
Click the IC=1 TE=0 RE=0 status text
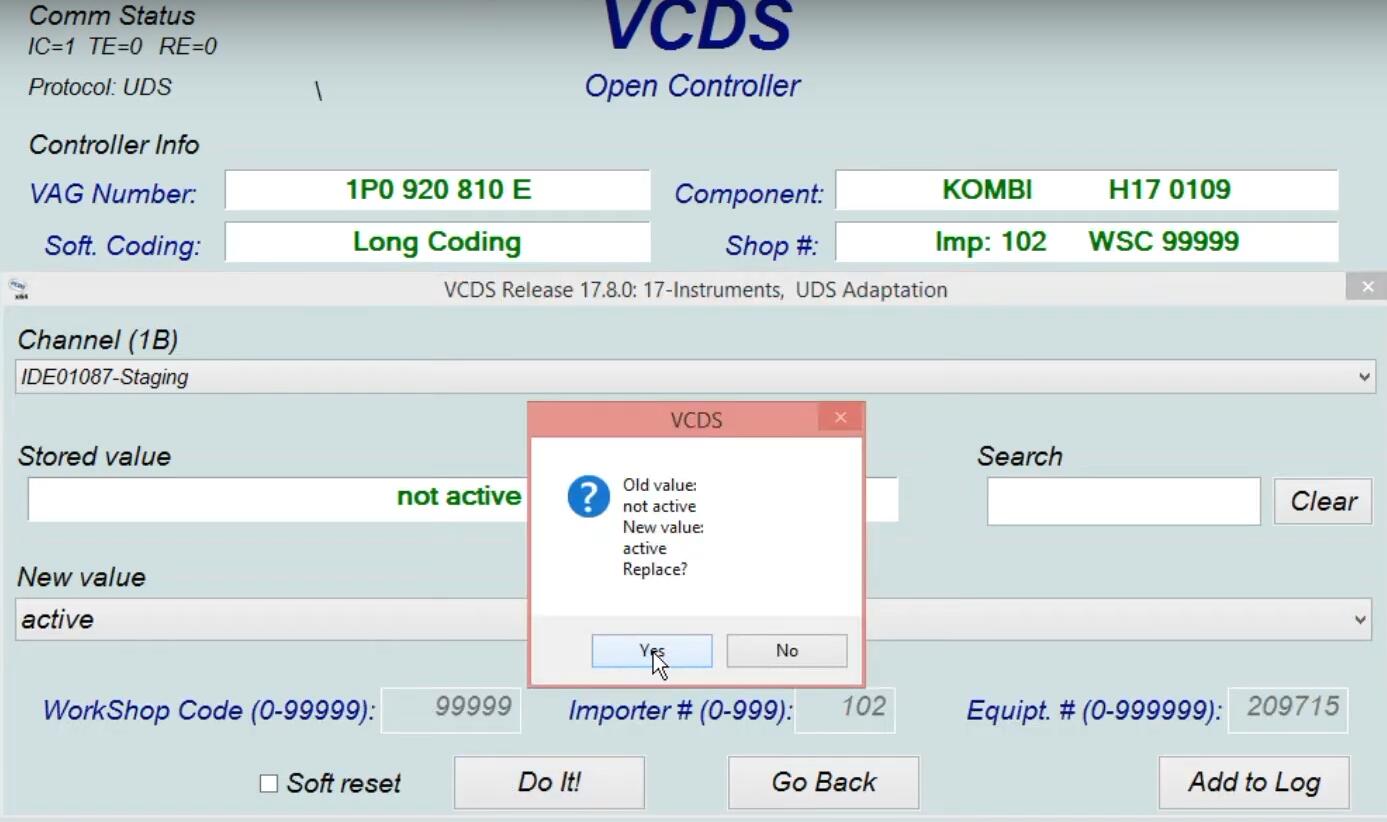click(122, 47)
